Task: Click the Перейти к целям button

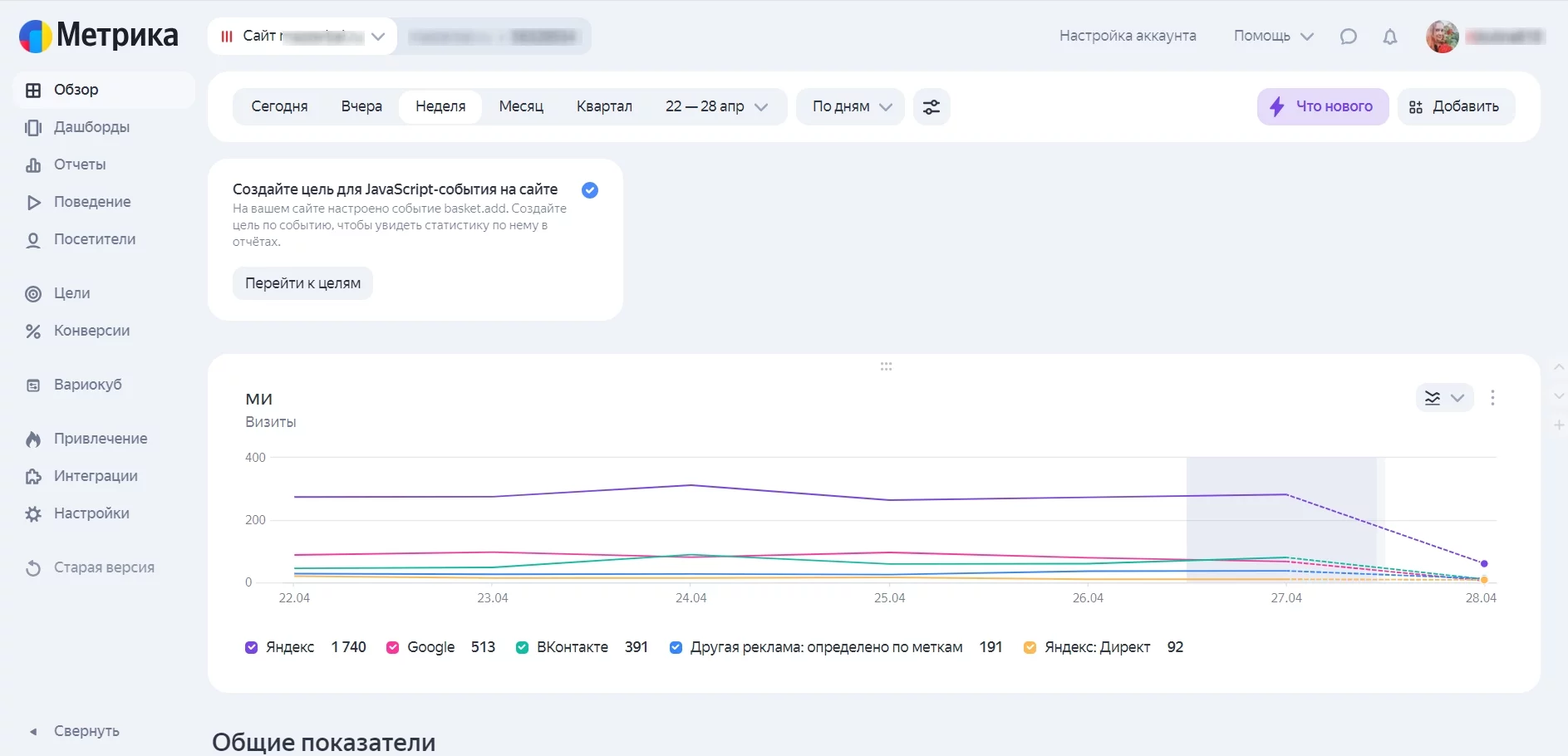Action: click(x=302, y=283)
